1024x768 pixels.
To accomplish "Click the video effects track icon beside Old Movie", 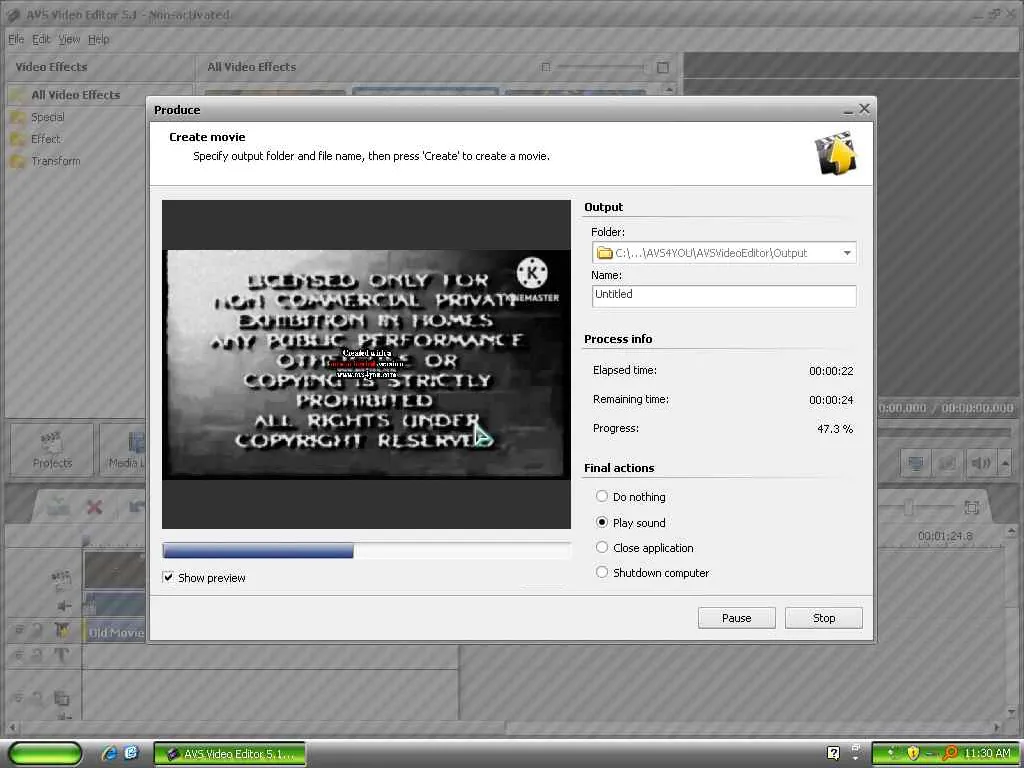I will [x=62, y=631].
